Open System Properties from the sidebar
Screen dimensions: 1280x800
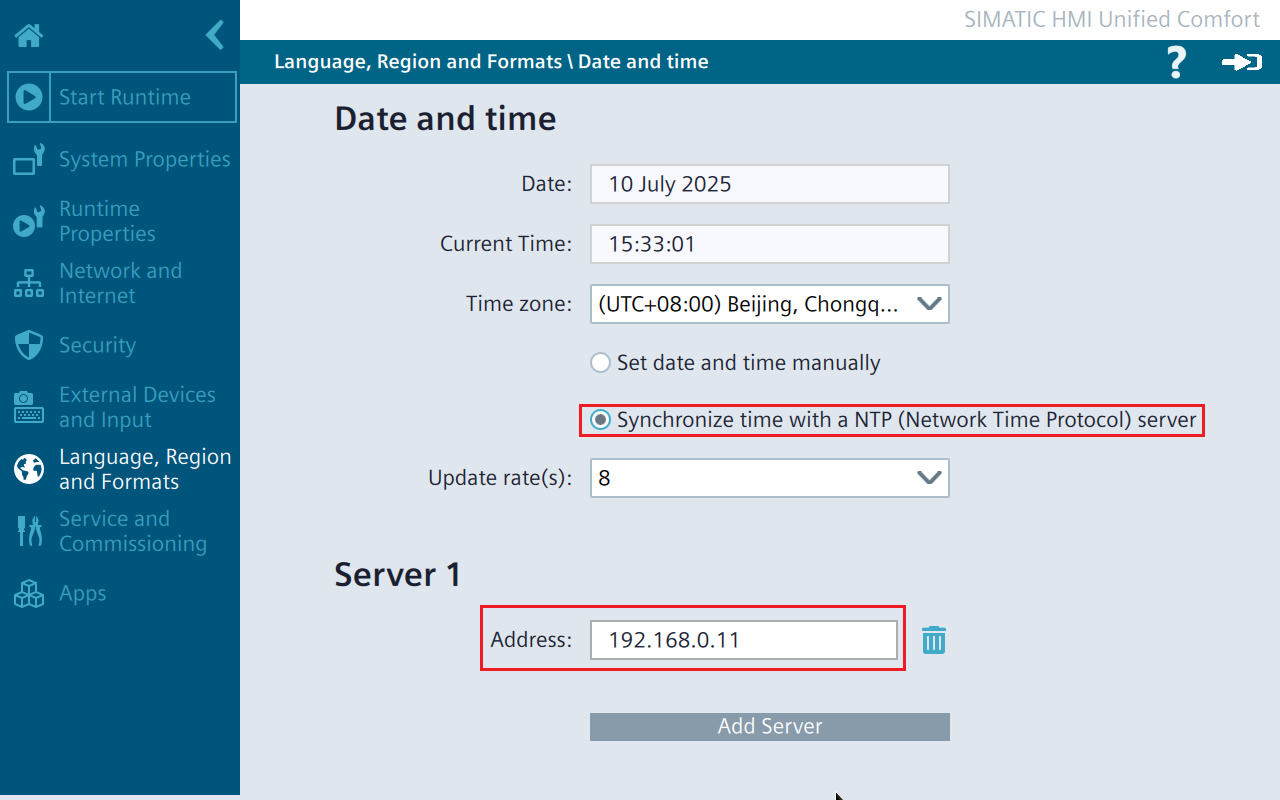(144, 159)
